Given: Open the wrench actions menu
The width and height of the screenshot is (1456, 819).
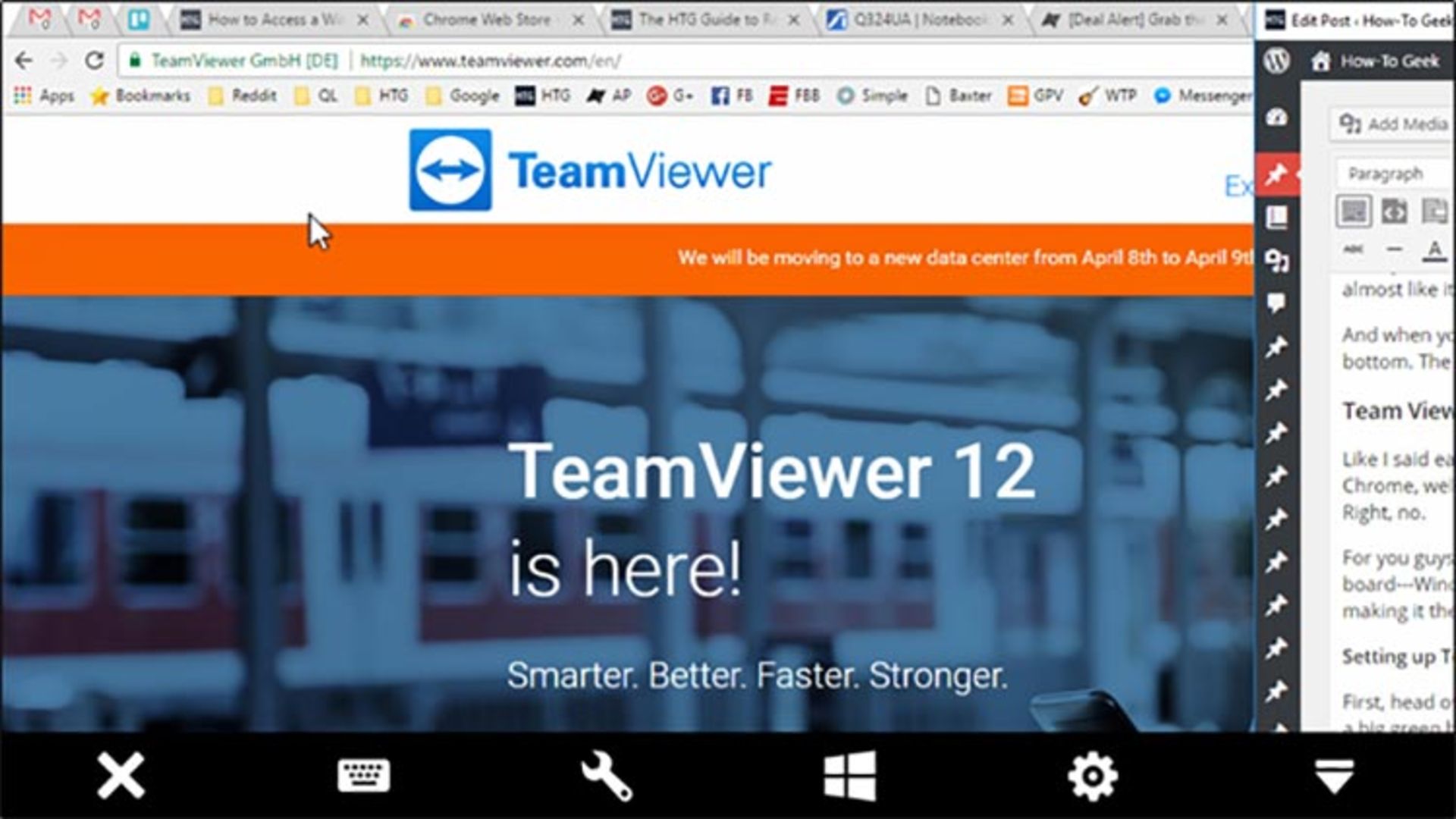Looking at the screenshot, I should click(x=606, y=775).
